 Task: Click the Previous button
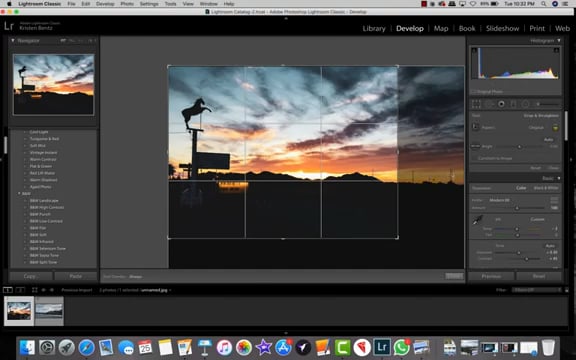click(x=491, y=276)
